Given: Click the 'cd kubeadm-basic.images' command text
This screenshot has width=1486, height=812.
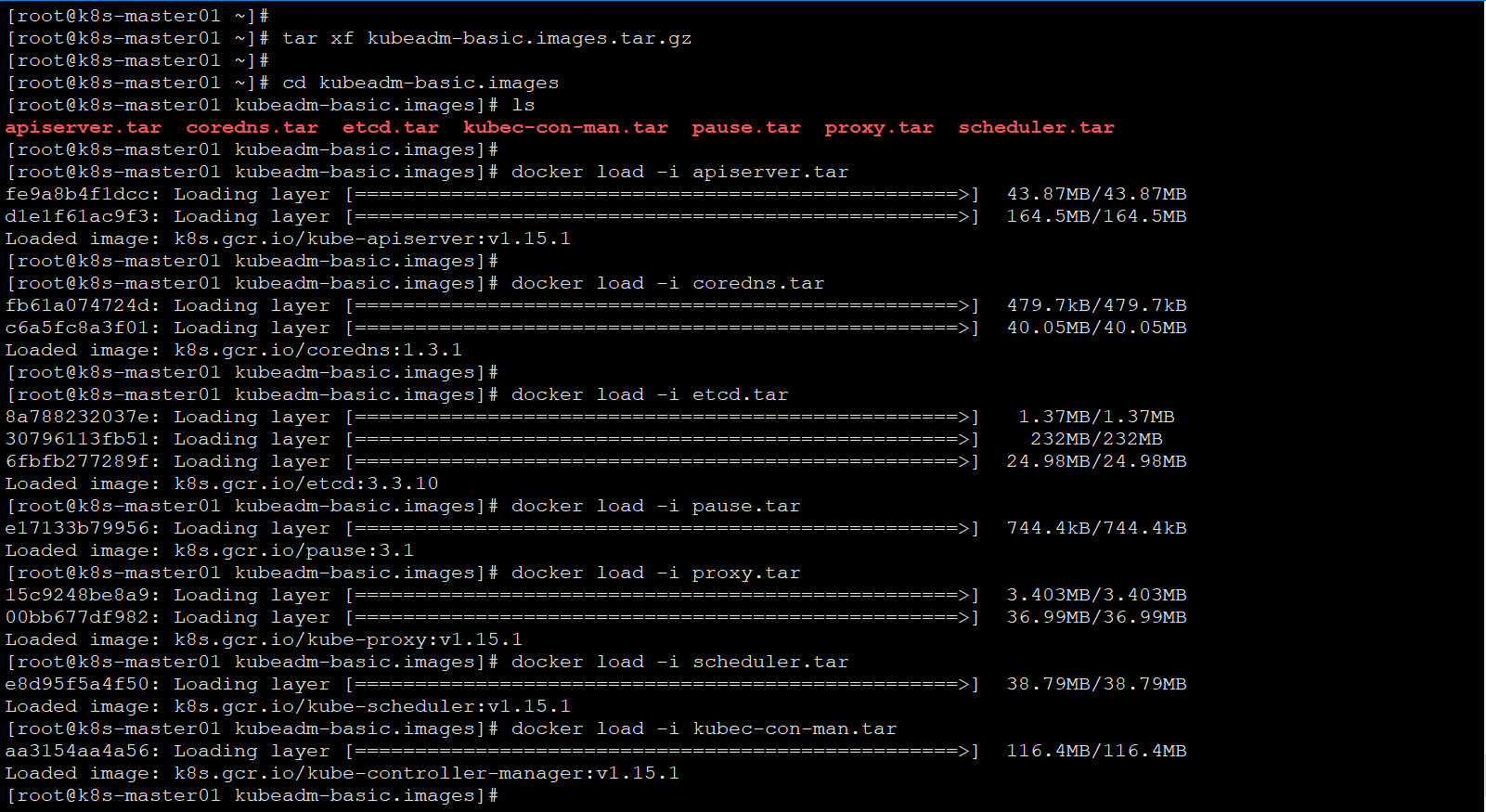Looking at the screenshot, I should tap(420, 83).
